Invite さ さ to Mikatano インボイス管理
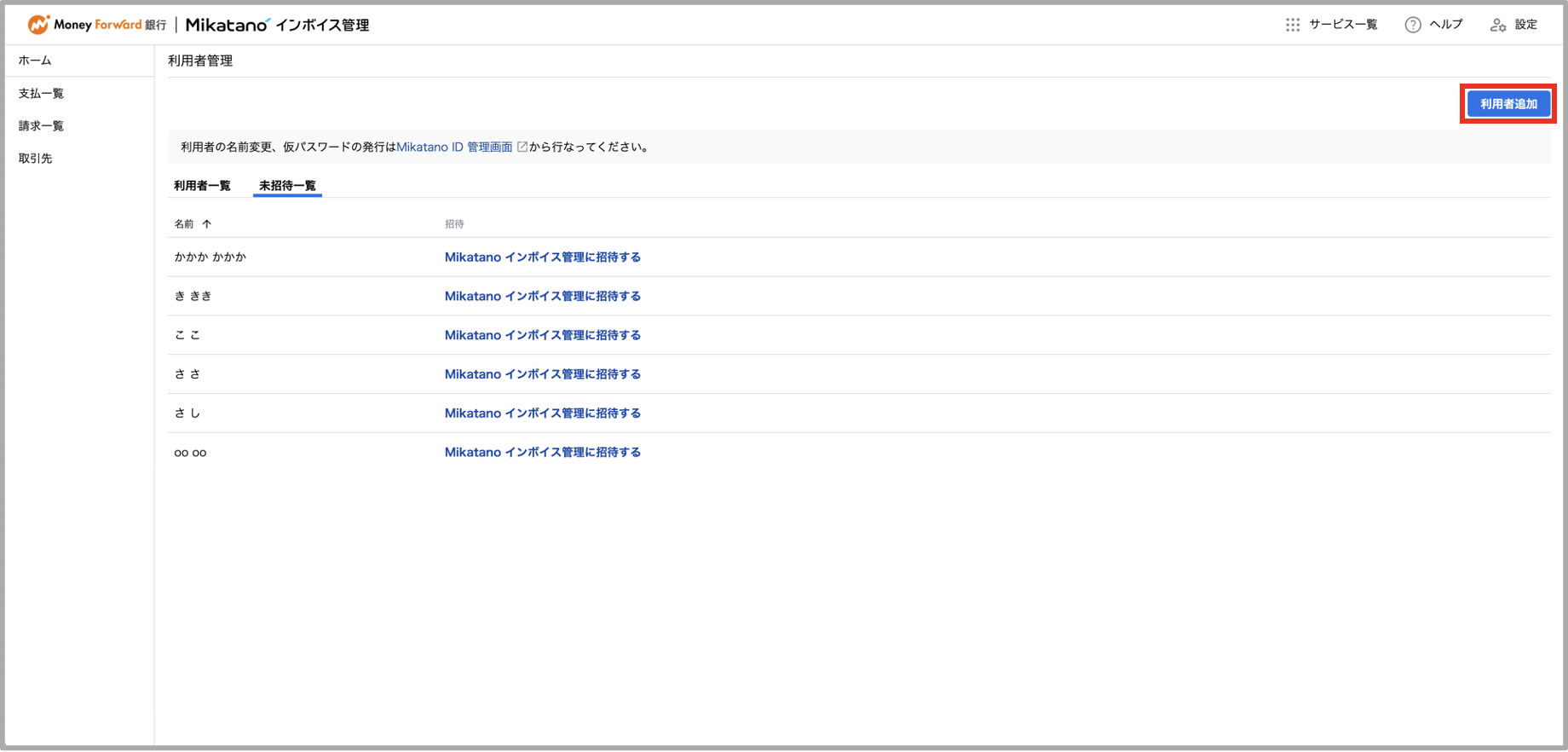The height and width of the screenshot is (752, 1568). point(542,374)
